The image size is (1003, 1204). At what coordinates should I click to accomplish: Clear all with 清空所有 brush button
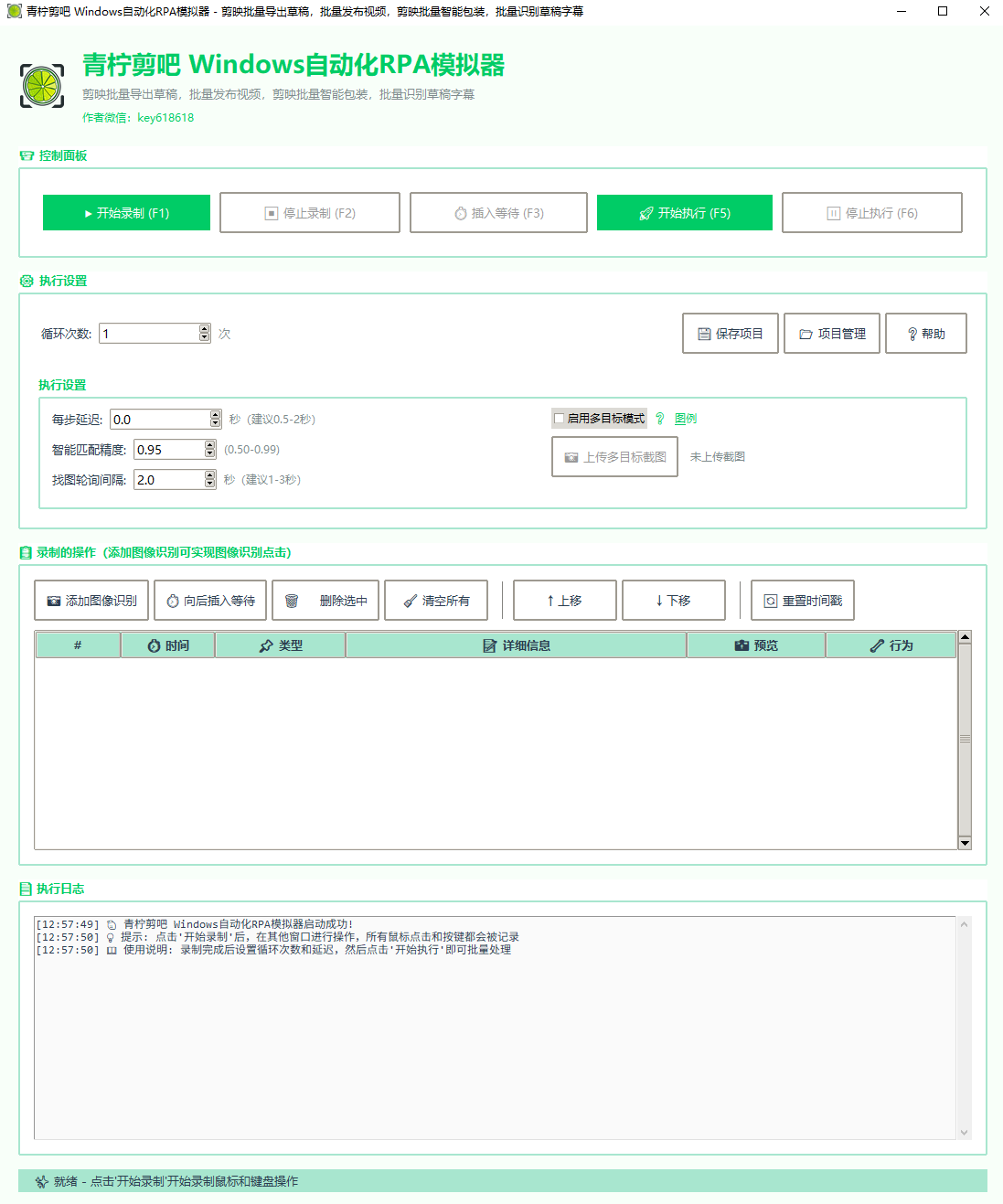pos(436,601)
